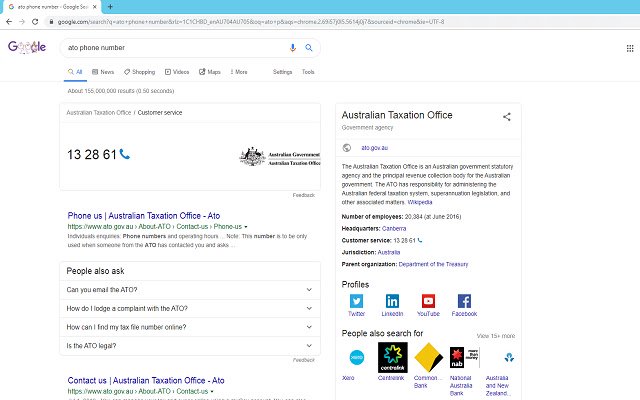Viewport: 640px width, 400px height.
Task: Select the Xero thumbnail
Action: point(357,358)
